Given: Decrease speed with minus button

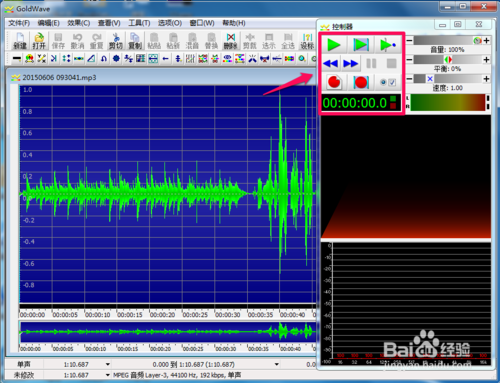Looking at the screenshot, I should pyautogui.click(x=410, y=79).
